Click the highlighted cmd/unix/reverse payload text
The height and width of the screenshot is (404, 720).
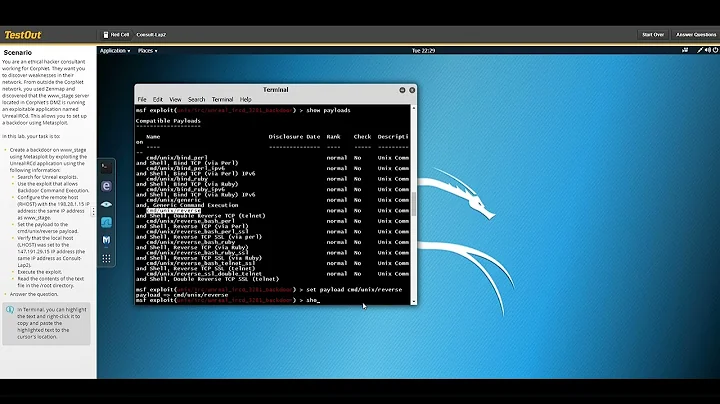[x=174, y=211]
